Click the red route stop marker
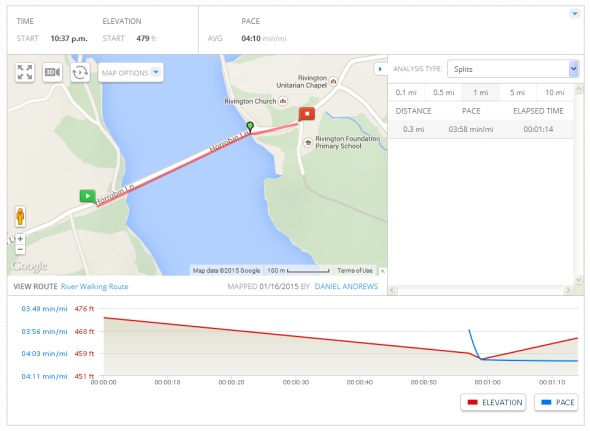The height and width of the screenshot is (431, 590). pyautogui.click(x=307, y=114)
